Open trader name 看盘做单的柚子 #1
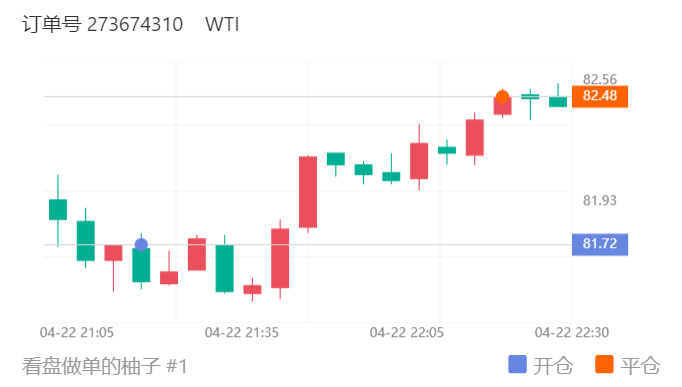This screenshot has width=682, height=387. coord(105,366)
